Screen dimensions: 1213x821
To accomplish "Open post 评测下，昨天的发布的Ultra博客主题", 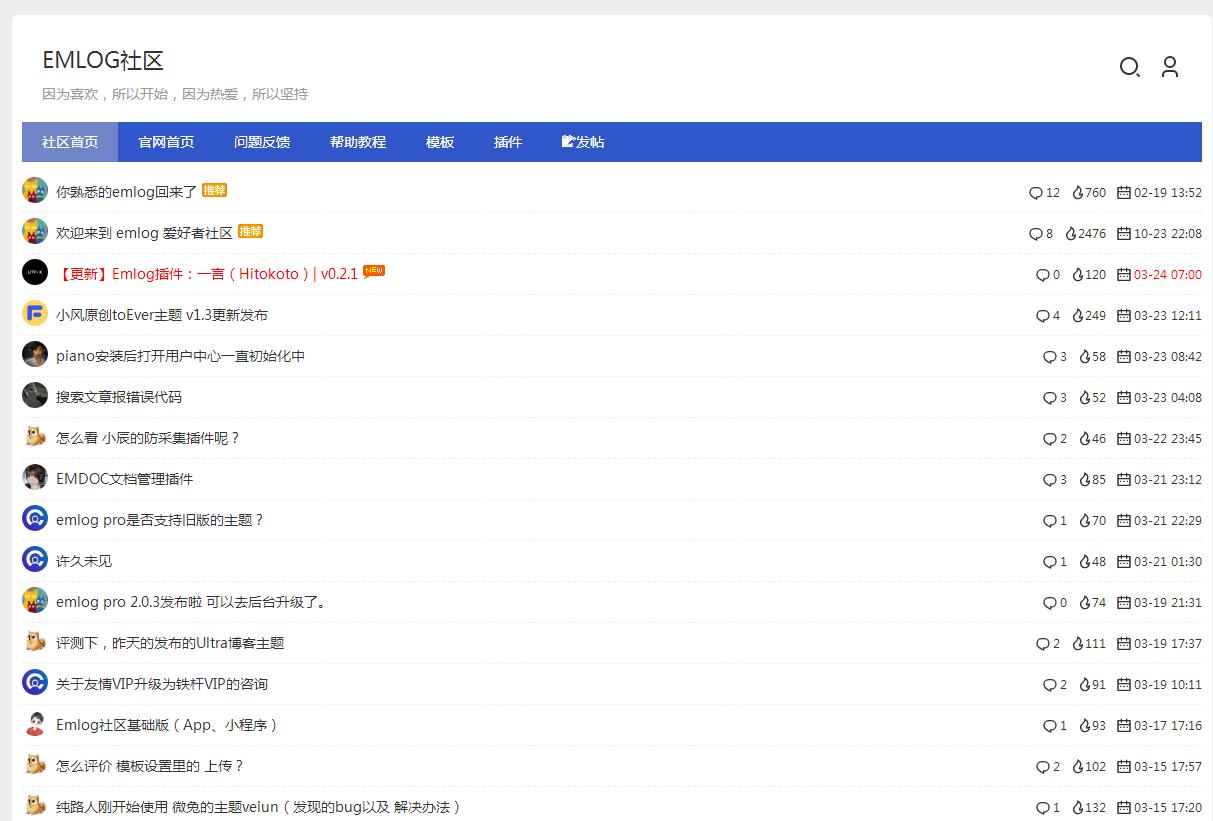I will click(170, 643).
